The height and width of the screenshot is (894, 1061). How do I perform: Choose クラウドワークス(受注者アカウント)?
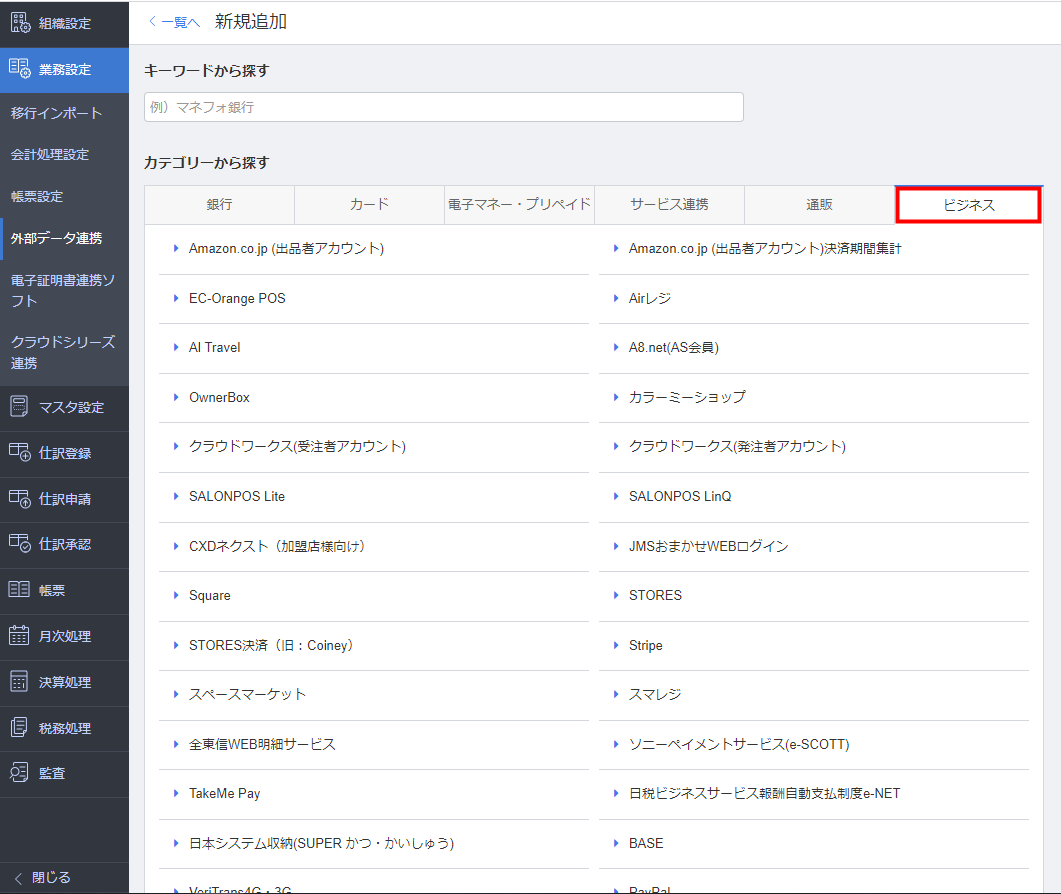[297, 447]
